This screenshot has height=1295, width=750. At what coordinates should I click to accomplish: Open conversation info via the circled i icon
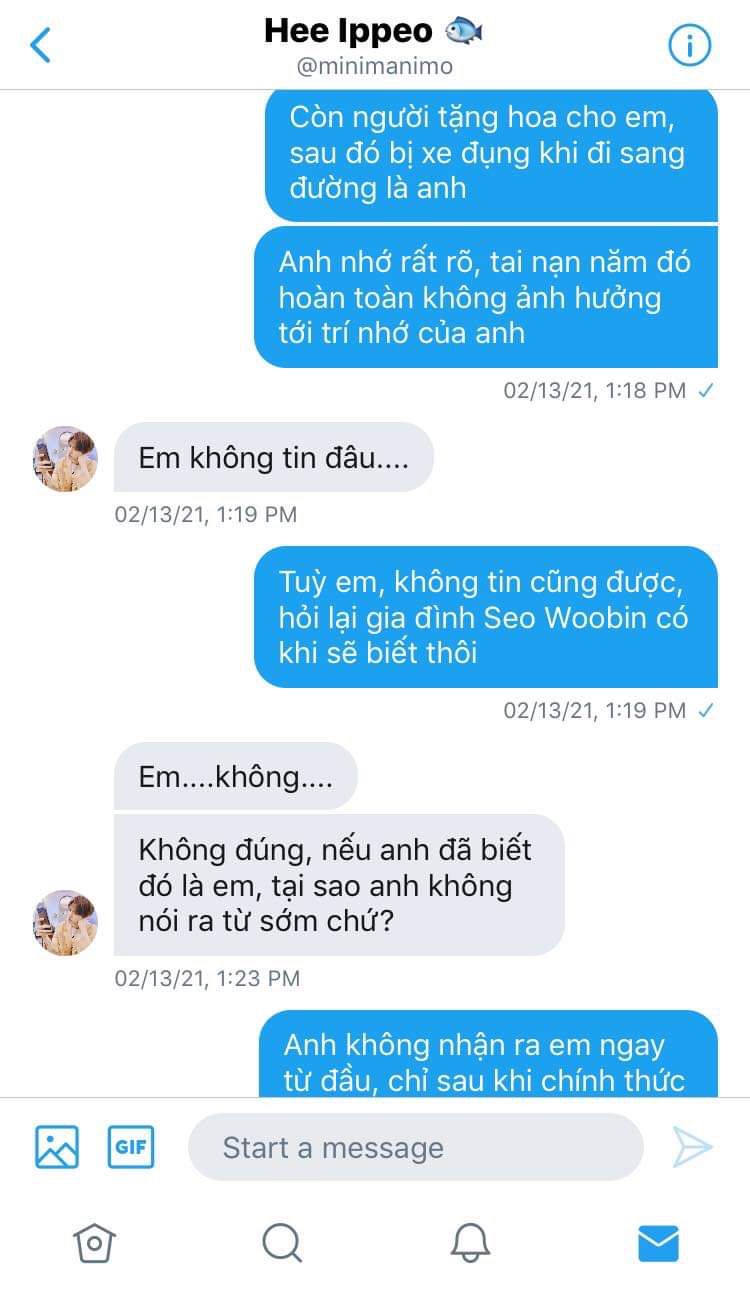[x=689, y=45]
